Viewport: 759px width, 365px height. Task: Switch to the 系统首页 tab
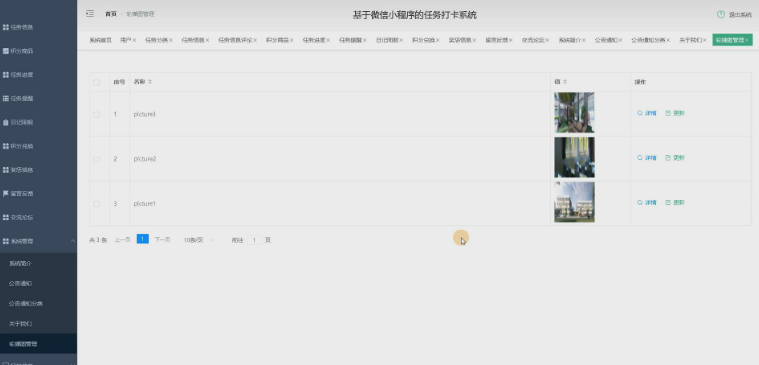point(101,40)
